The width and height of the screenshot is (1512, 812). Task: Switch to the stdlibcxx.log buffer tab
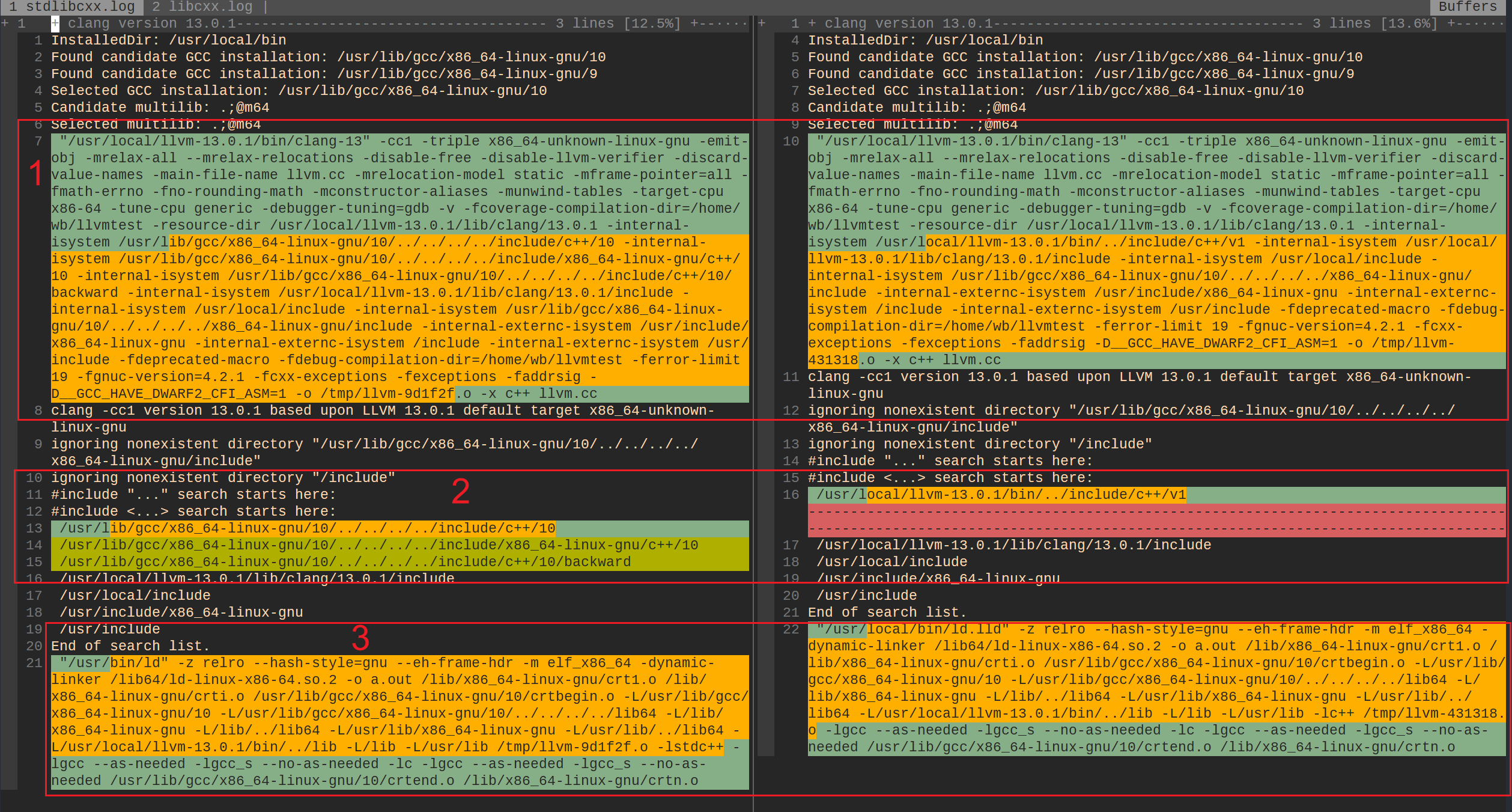tap(71, 7)
